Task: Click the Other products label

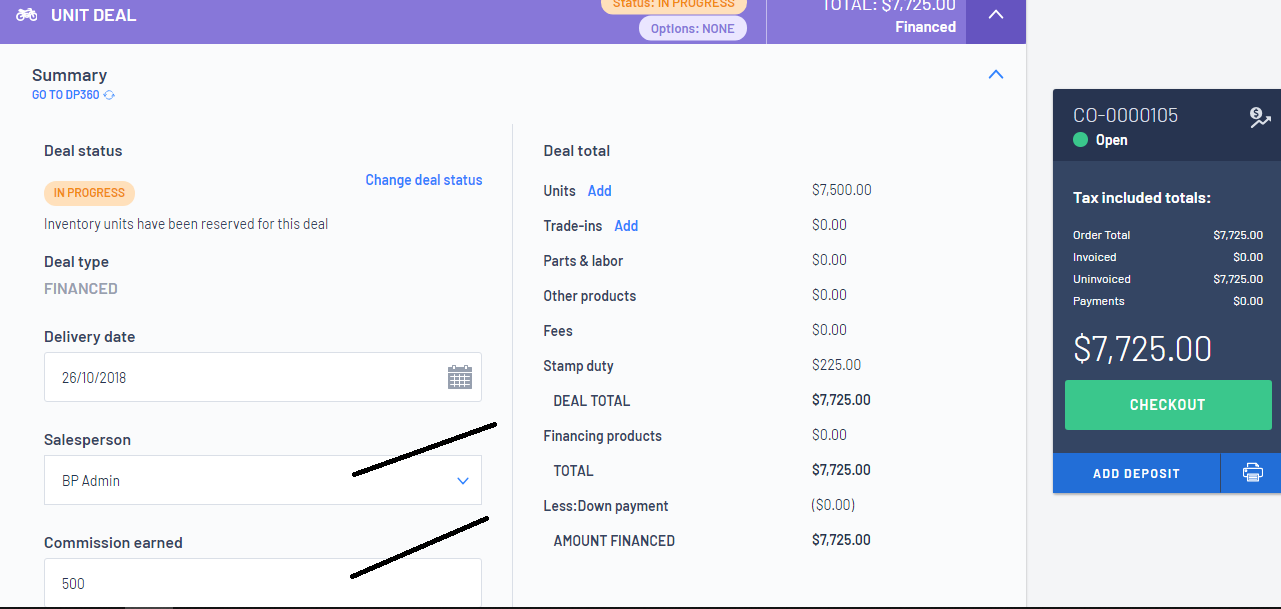Action: (x=590, y=296)
